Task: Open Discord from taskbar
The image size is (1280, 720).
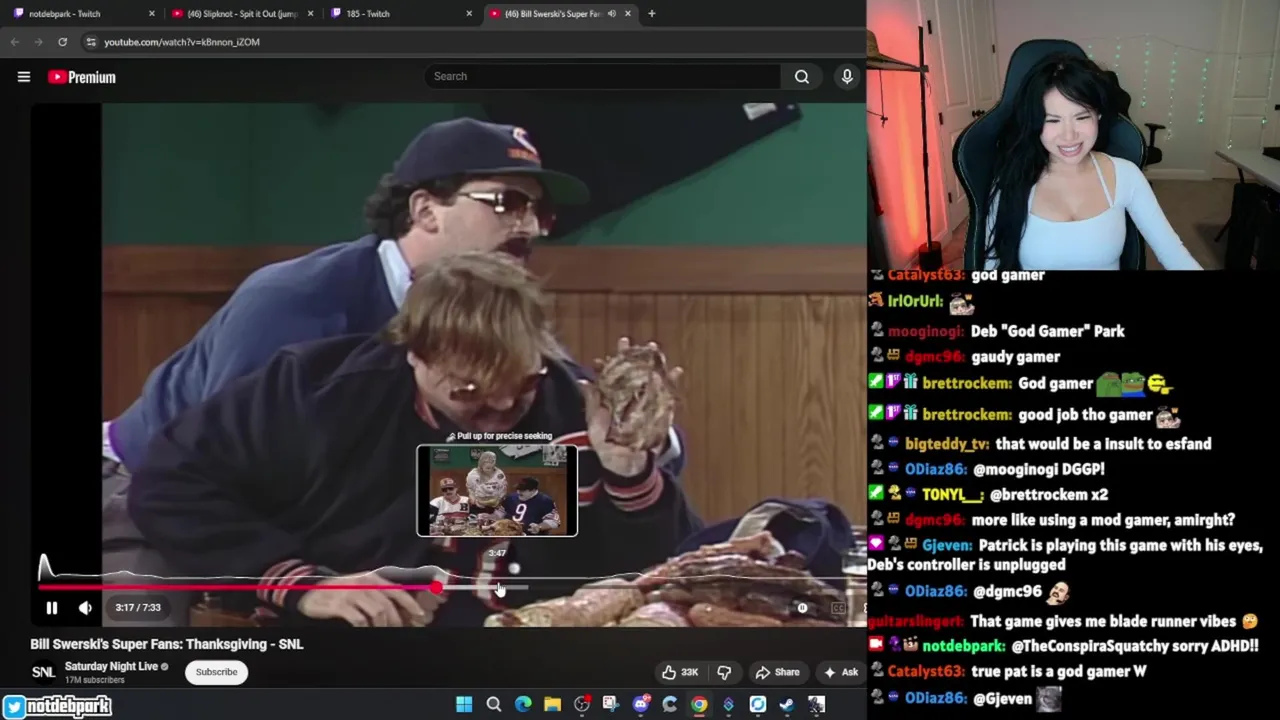Action: pyautogui.click(x=641, y=705)
